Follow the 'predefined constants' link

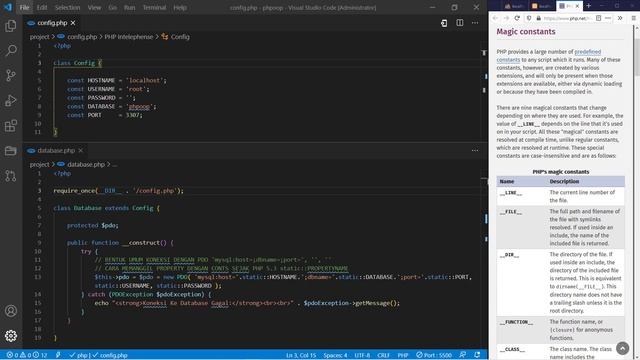pyautogui.click(x=549, y=56)
